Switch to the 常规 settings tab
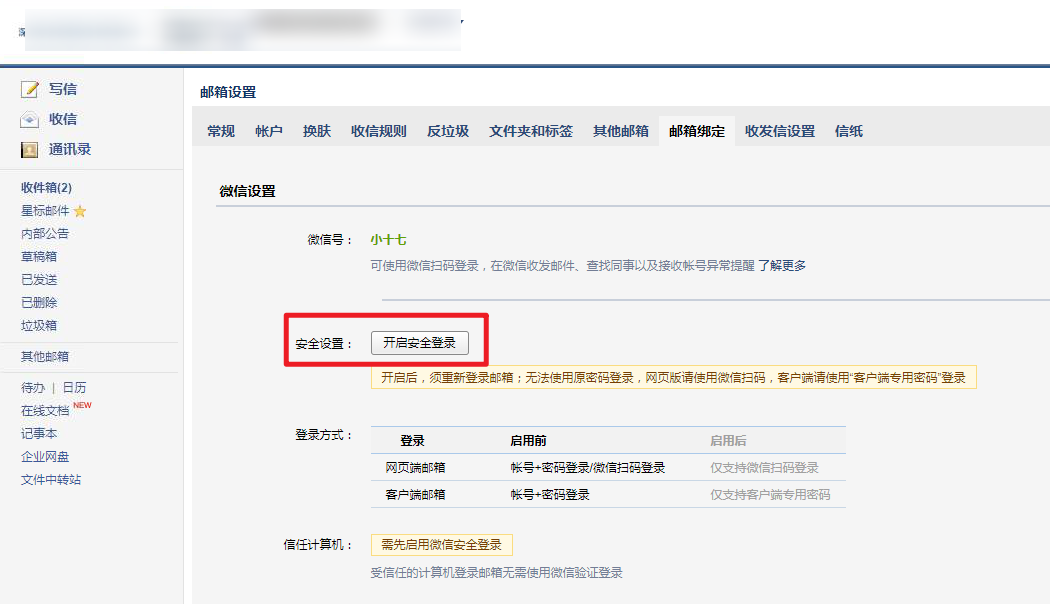1050x604 pixels. click(x=221, y=131)
